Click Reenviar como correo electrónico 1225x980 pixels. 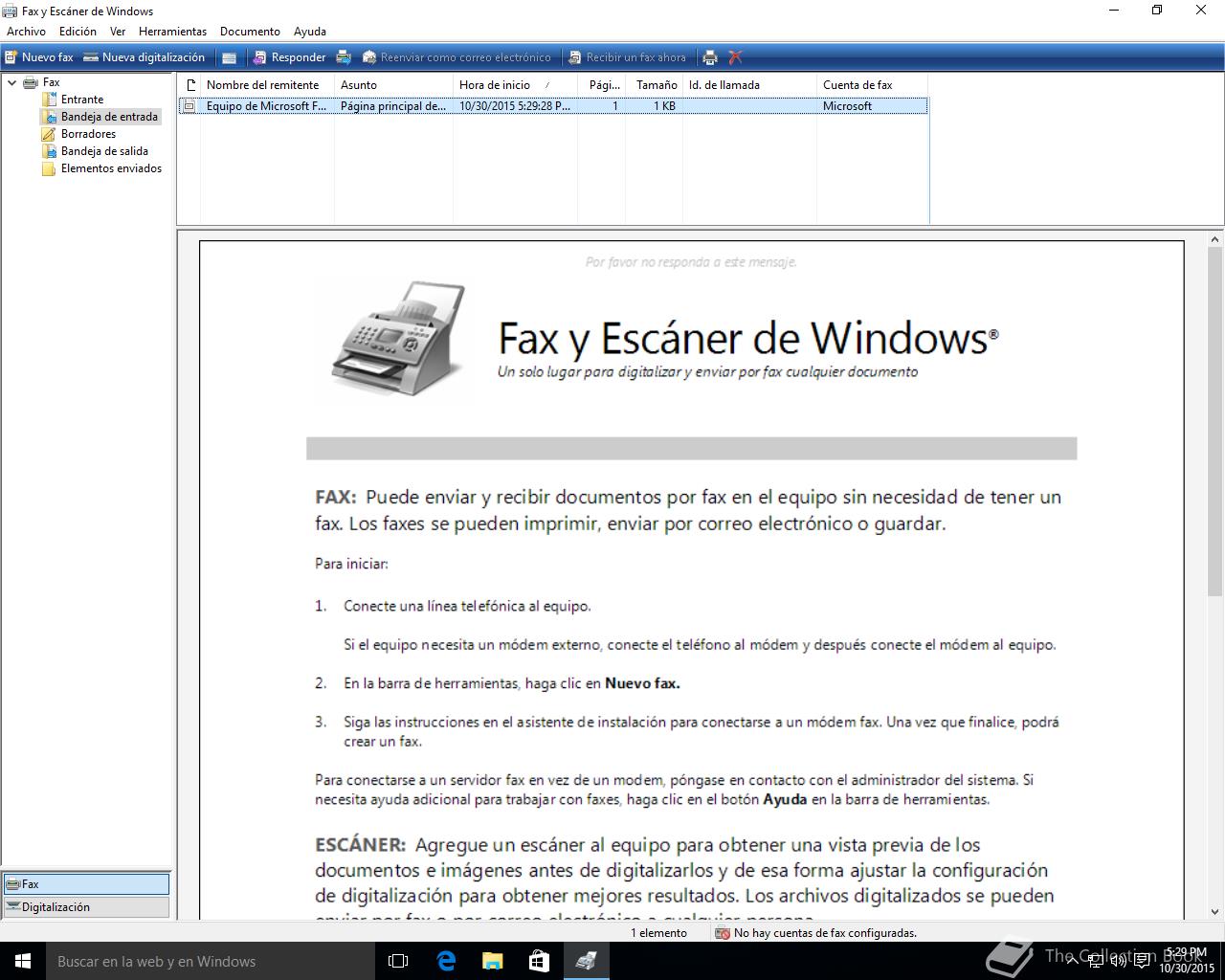(457, 57)
